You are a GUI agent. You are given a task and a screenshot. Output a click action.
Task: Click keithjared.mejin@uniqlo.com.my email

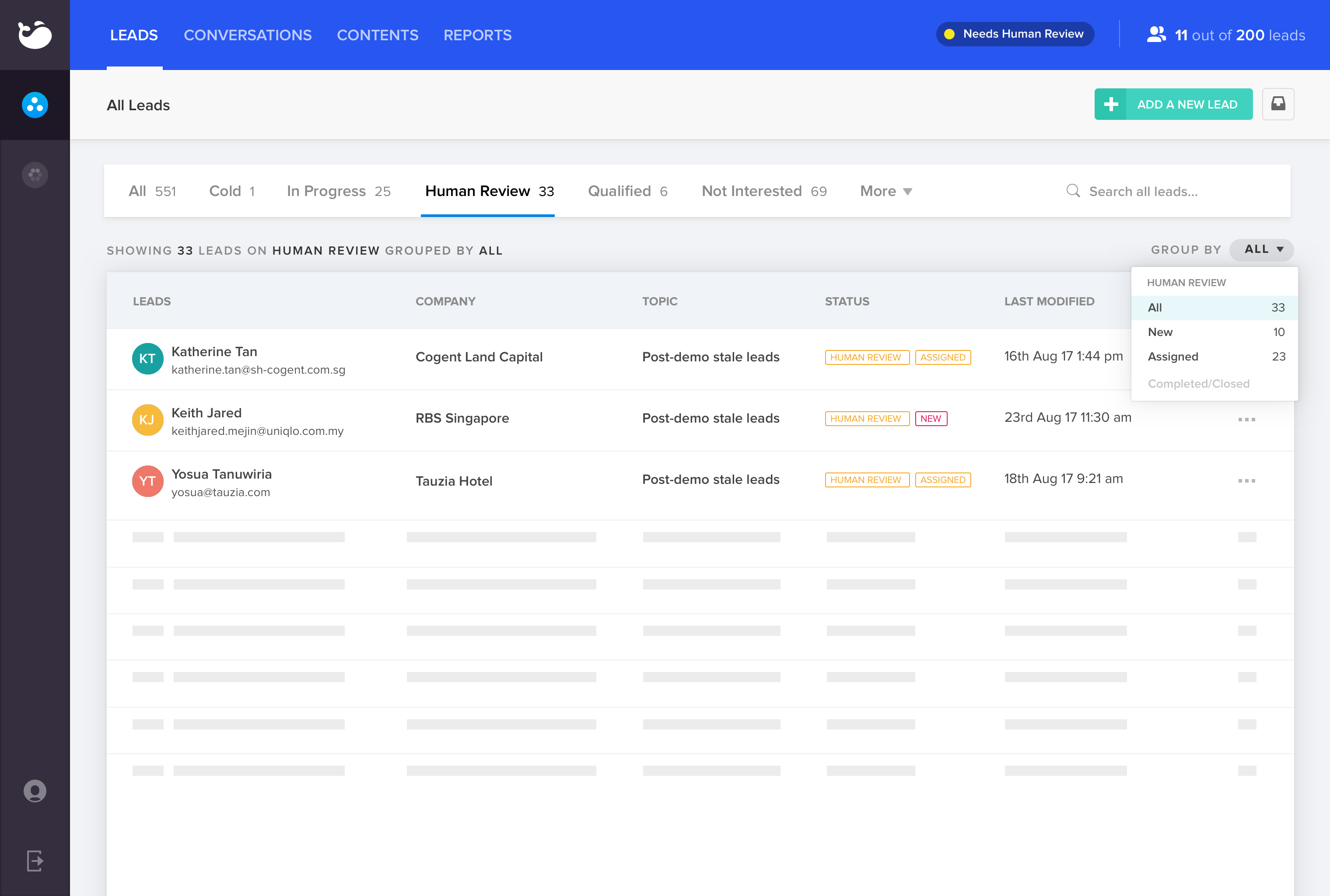(258, 431)
